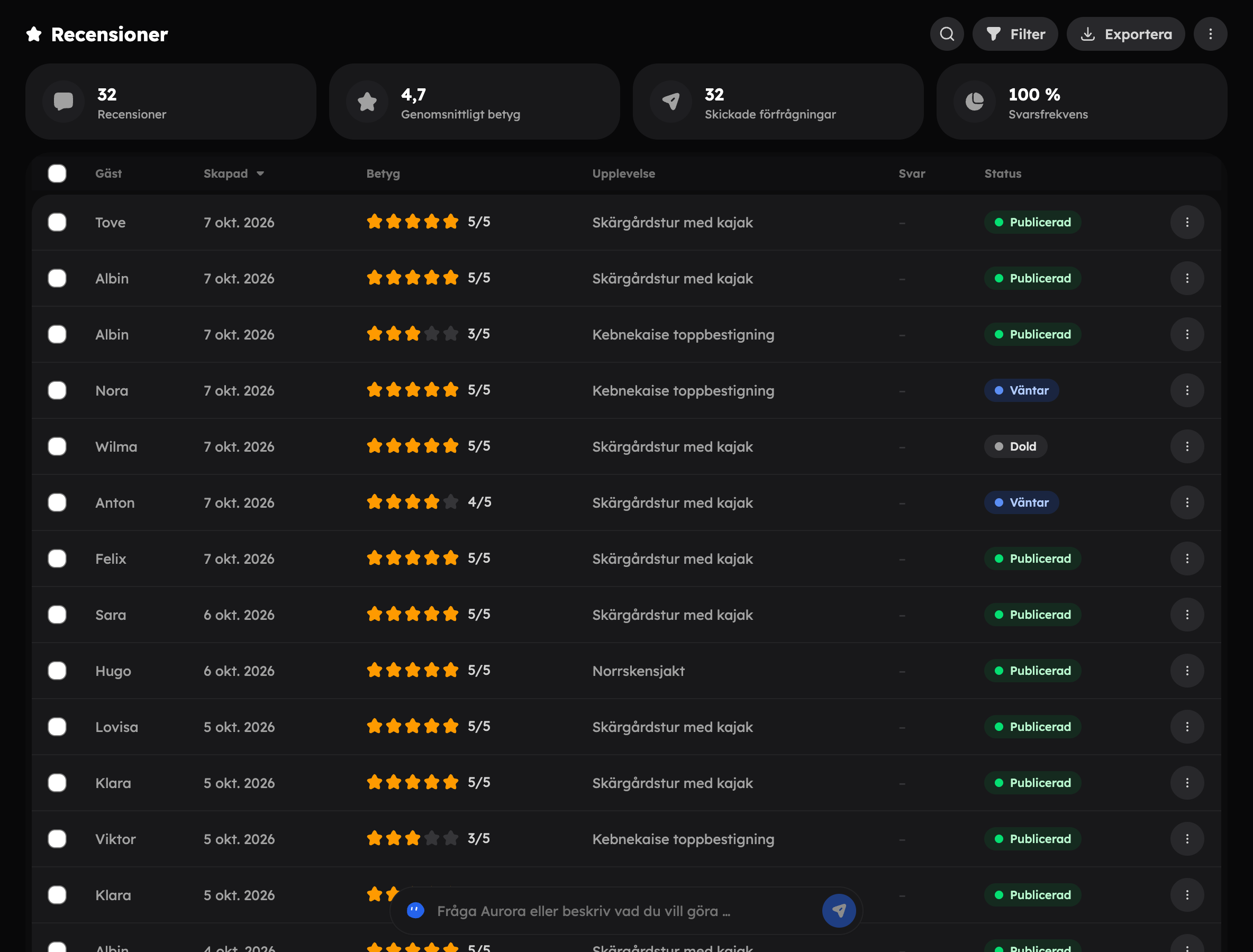Open the search icon button
Image resolution: width=1253 pixels, height=952 pixels.
click(x=947, y=34)
